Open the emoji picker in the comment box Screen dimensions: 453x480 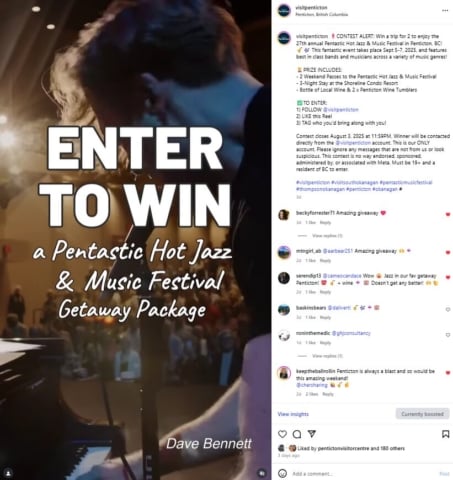click(282, 473)
